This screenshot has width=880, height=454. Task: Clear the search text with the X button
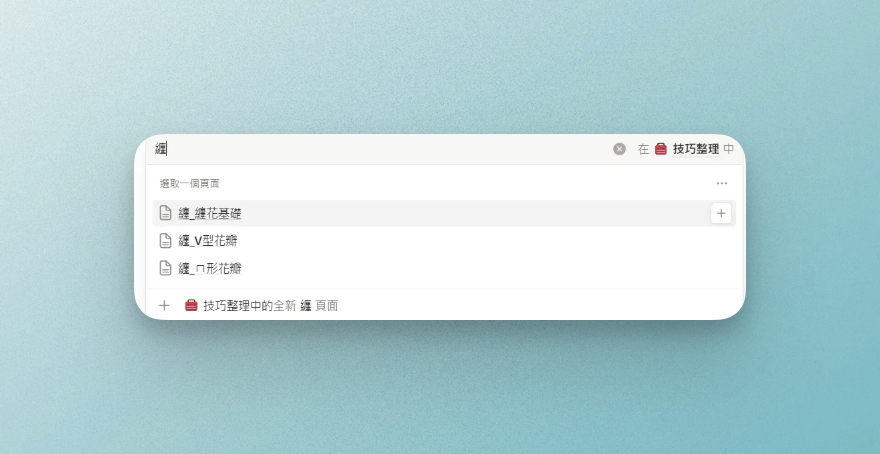619,149
